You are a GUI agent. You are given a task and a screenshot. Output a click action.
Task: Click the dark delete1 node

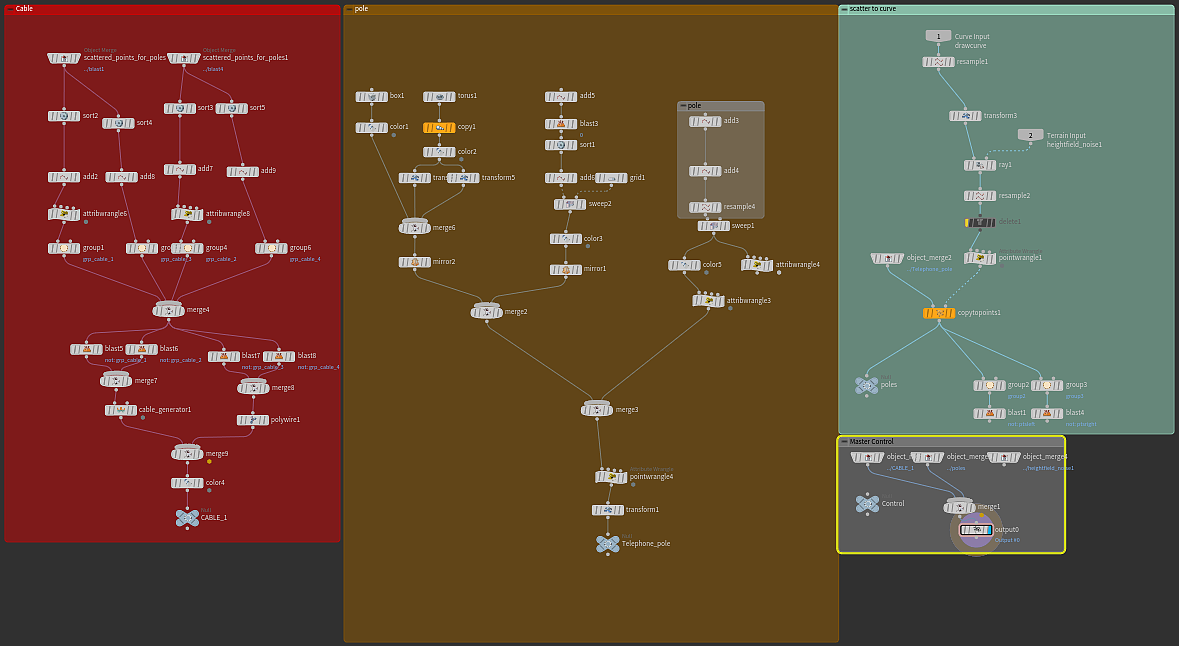(x=980, y=223)
